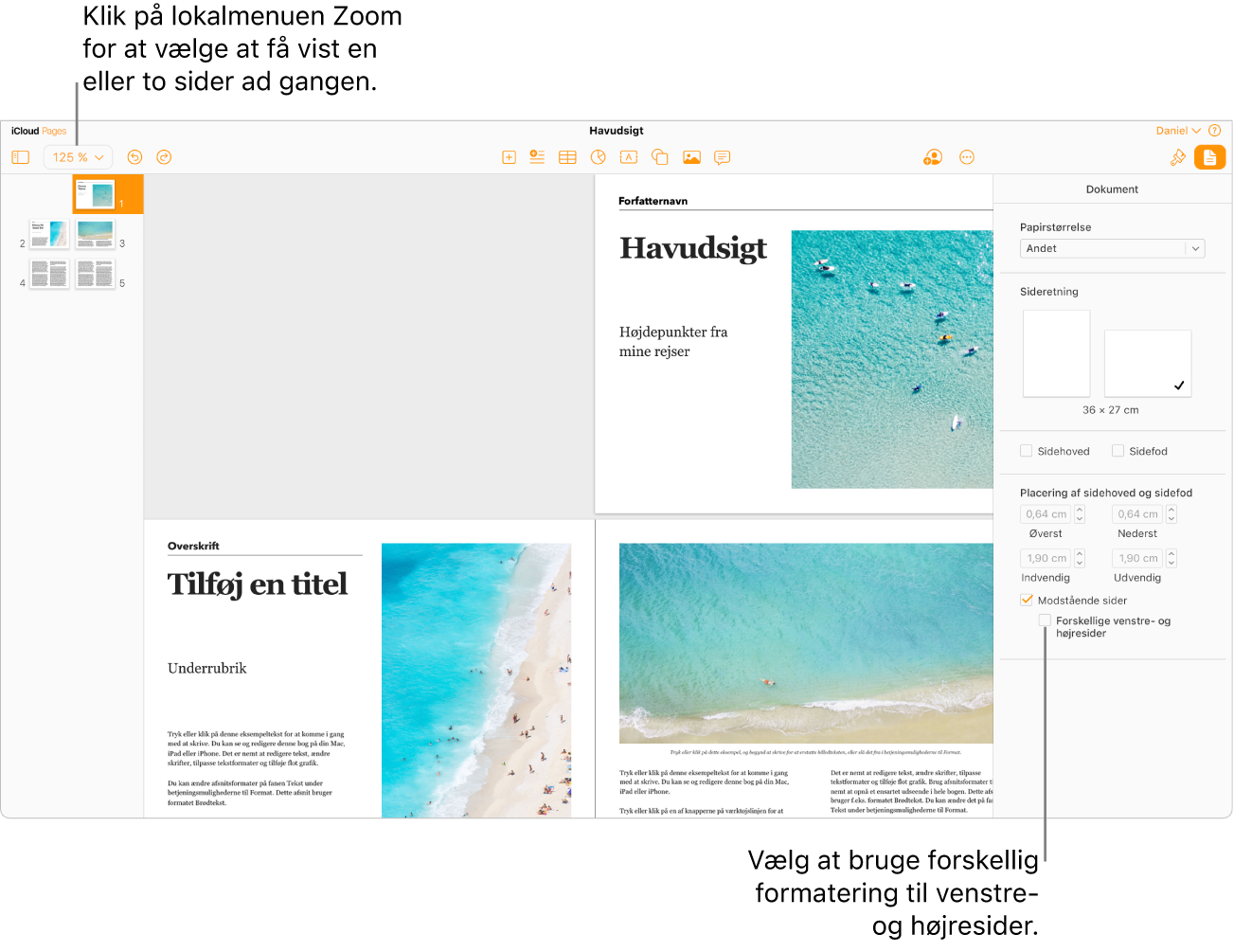The width and height of the screenshot is (1234, 952).
Task: Insert a chart from the toolbar
Action: pos(599,157)
